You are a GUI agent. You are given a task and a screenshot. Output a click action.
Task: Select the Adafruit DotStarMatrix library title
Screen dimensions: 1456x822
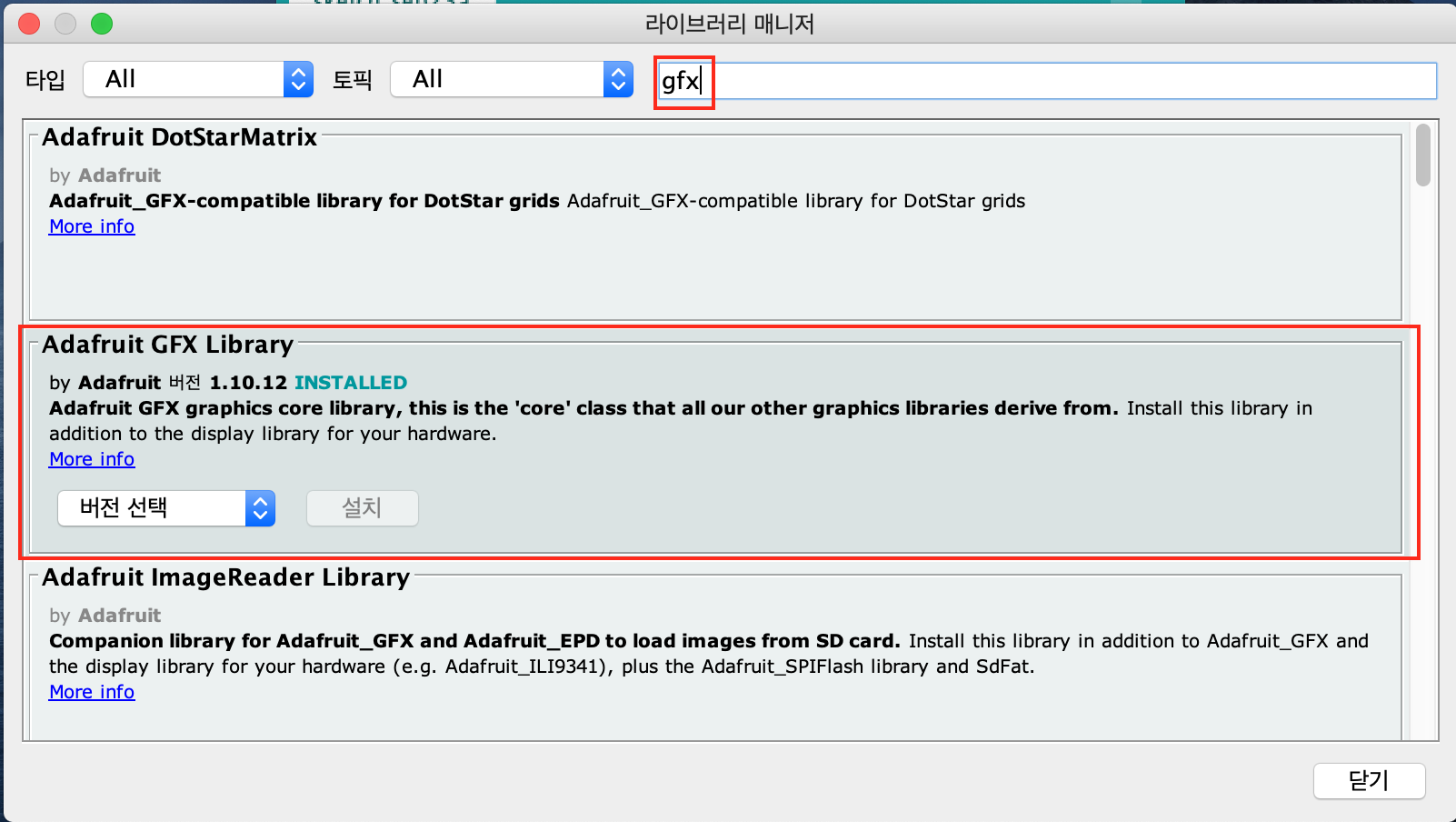point(180,137)
